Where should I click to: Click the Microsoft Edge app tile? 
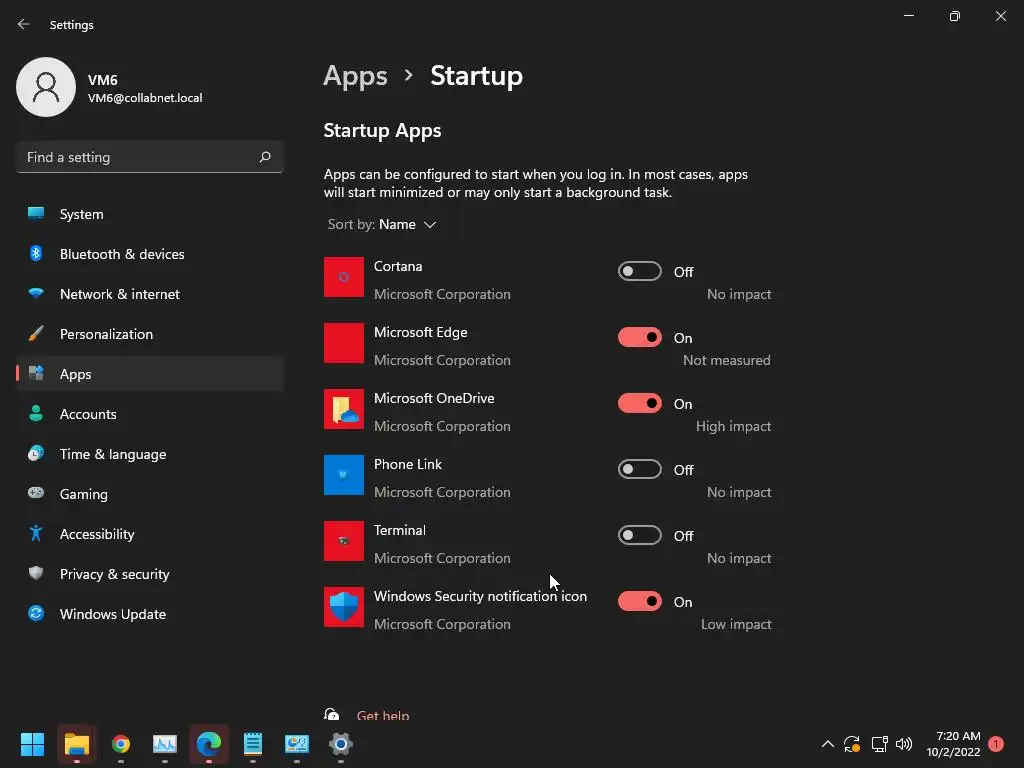tap(344, 343)
